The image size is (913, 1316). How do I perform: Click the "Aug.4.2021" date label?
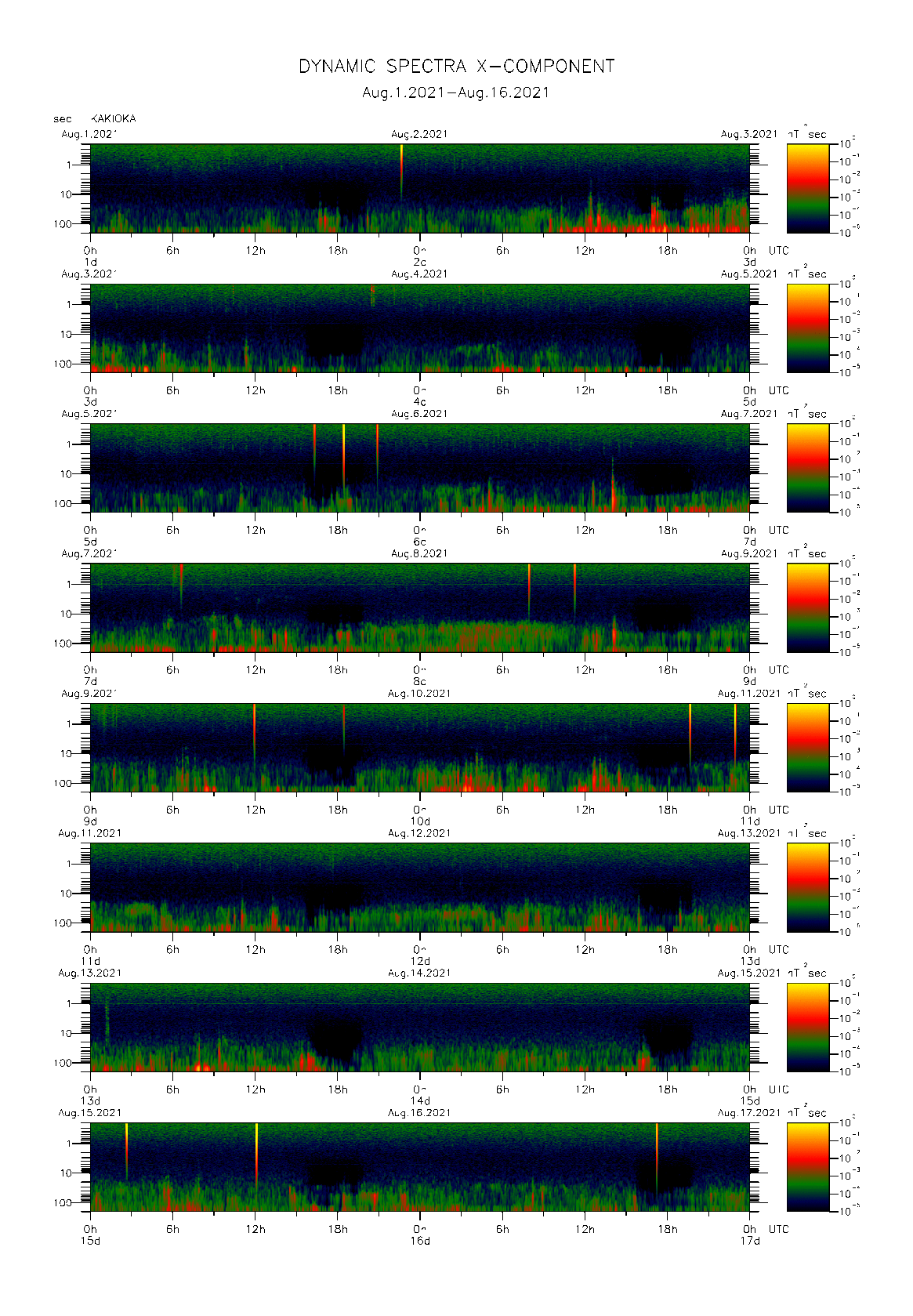click(419, 274)
